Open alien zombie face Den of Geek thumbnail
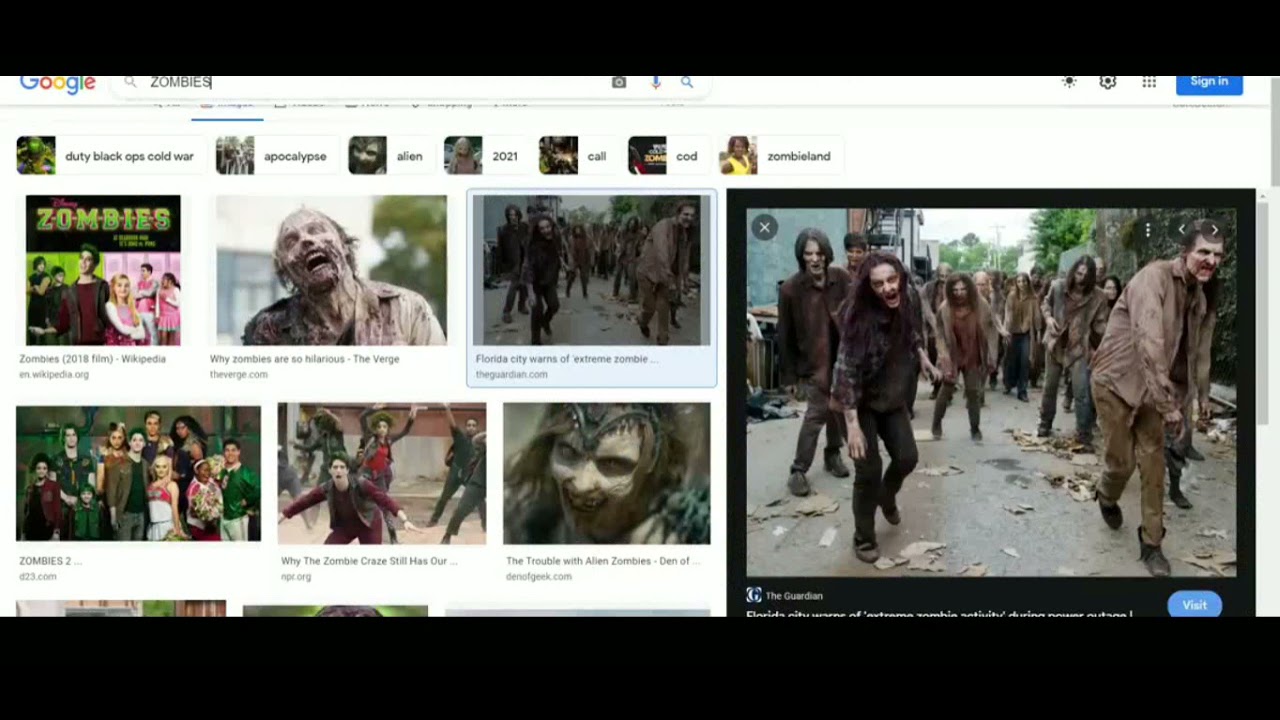 607,473
